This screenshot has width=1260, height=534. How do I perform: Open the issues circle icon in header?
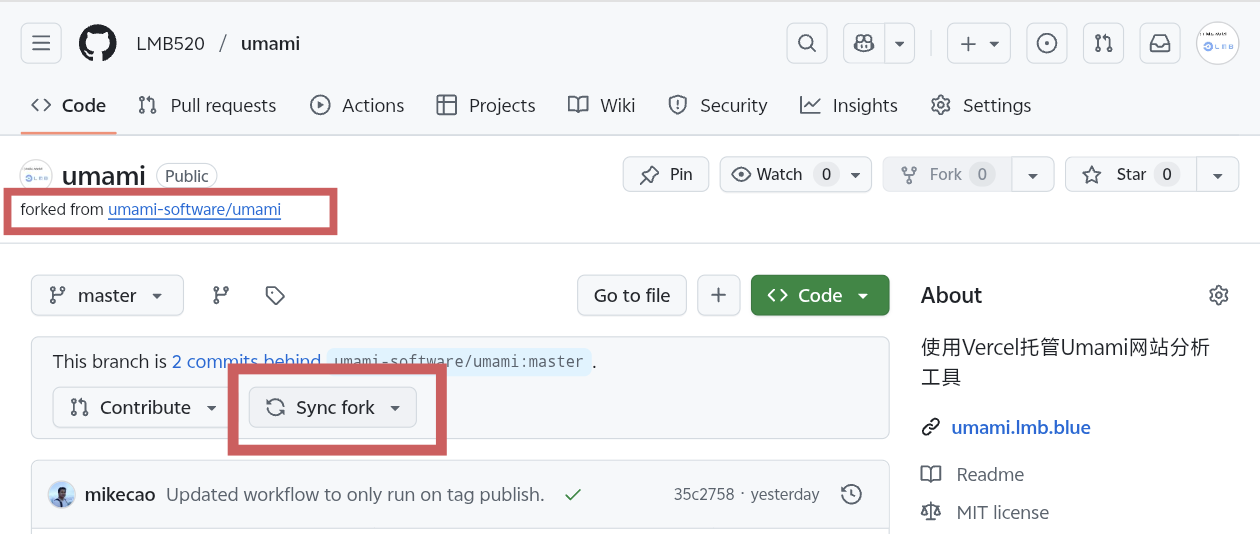point(1047,44)
